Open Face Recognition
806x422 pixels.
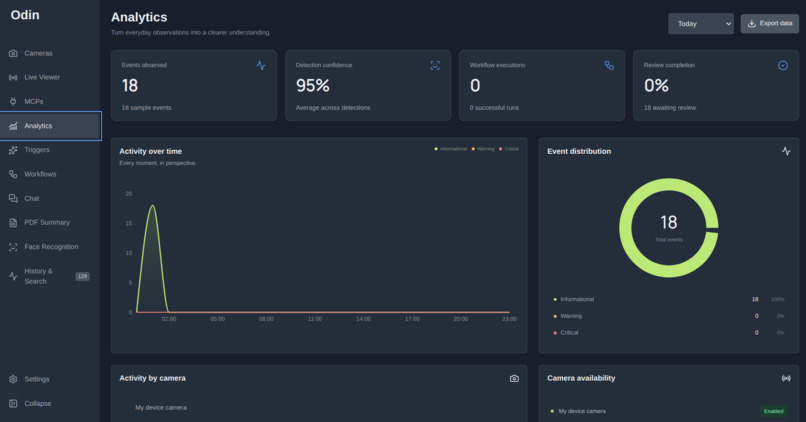(x=50, y=247)
